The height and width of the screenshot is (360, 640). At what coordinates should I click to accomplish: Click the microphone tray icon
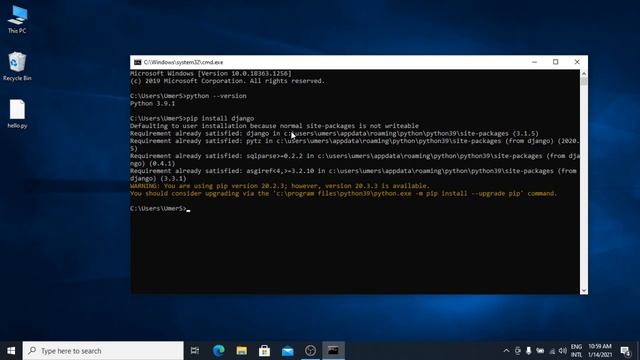point(529,351)
